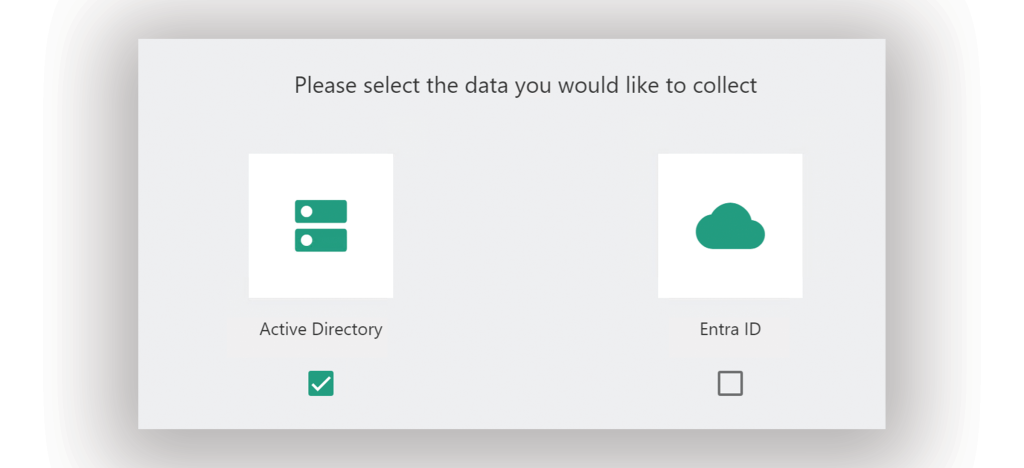Click the Entra ID text label
Image resolution: width=1024 pixels, height=468 pixels.
[x=730, y=329]
